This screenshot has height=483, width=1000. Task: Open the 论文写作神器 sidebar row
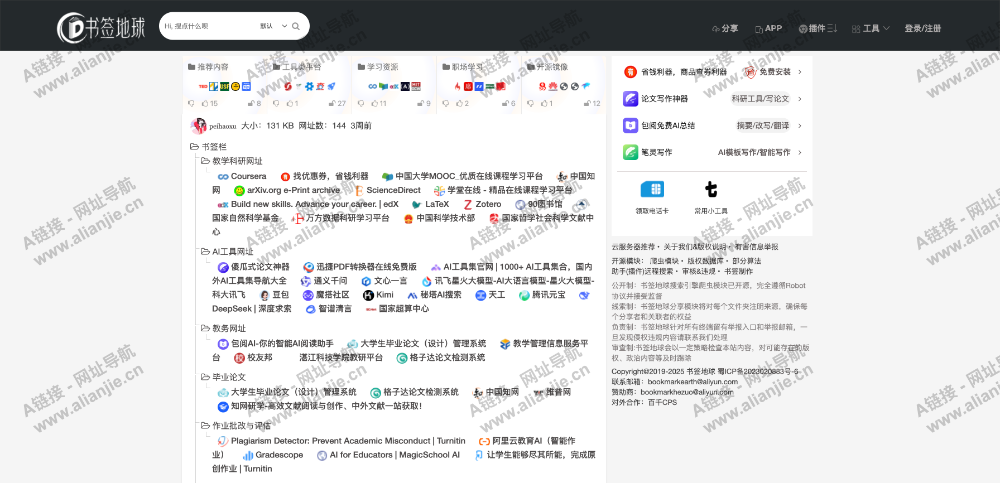[x=712, y=99]
